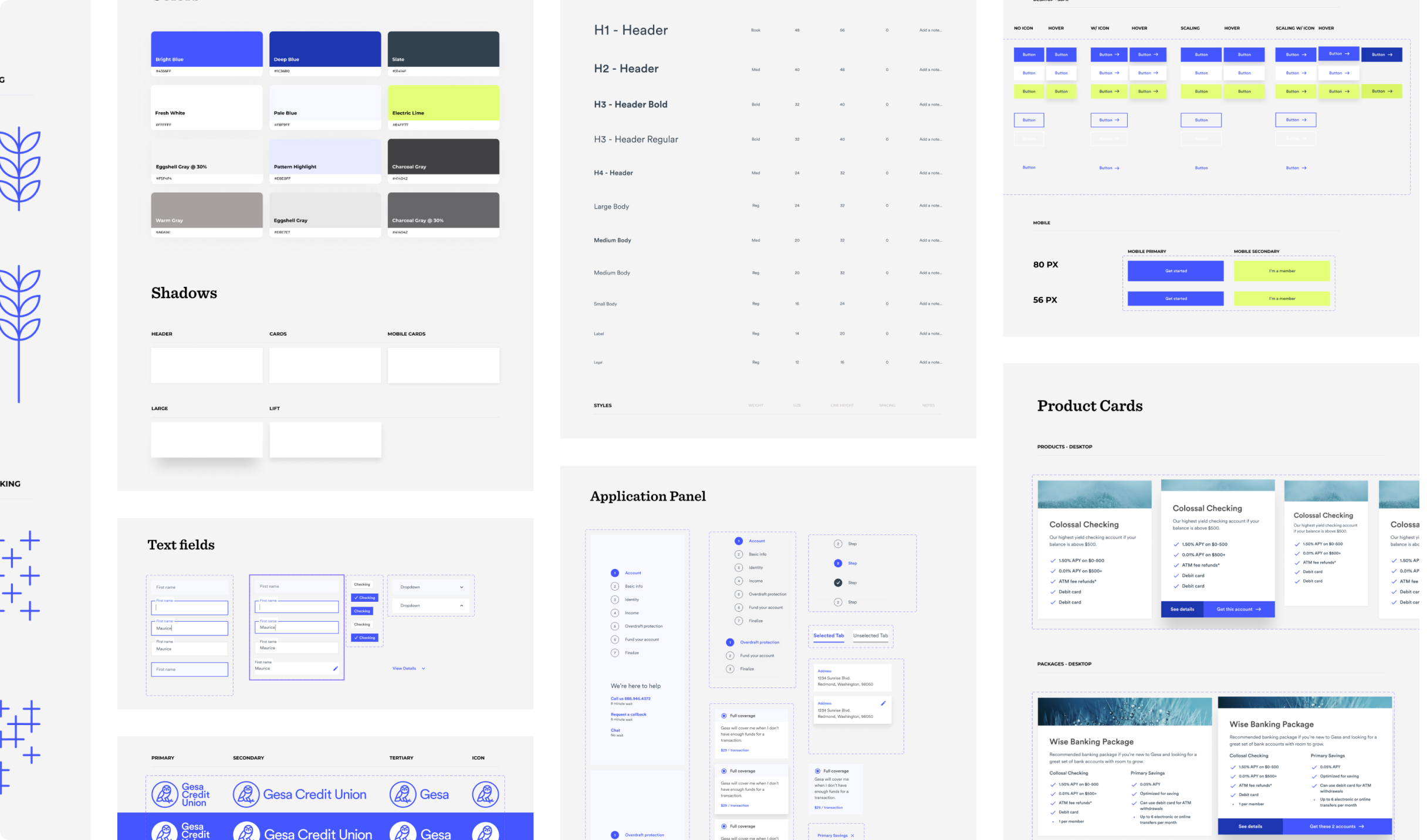
Task: Expand the Styles section at bottom of typography
Action: pyautogui.click(x=602, y=404)
